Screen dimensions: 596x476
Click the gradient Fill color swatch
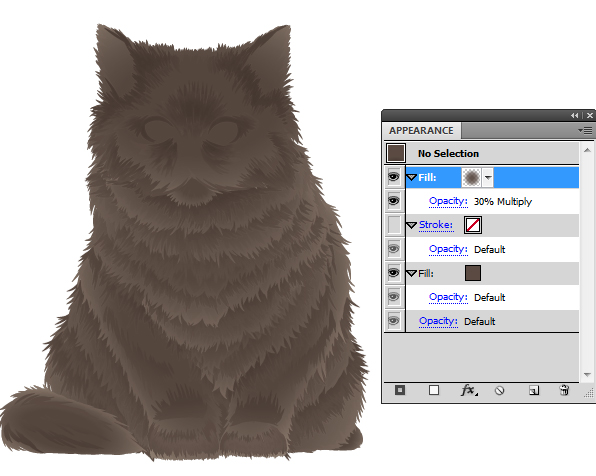pyautogui.click(x=472, y=178)
